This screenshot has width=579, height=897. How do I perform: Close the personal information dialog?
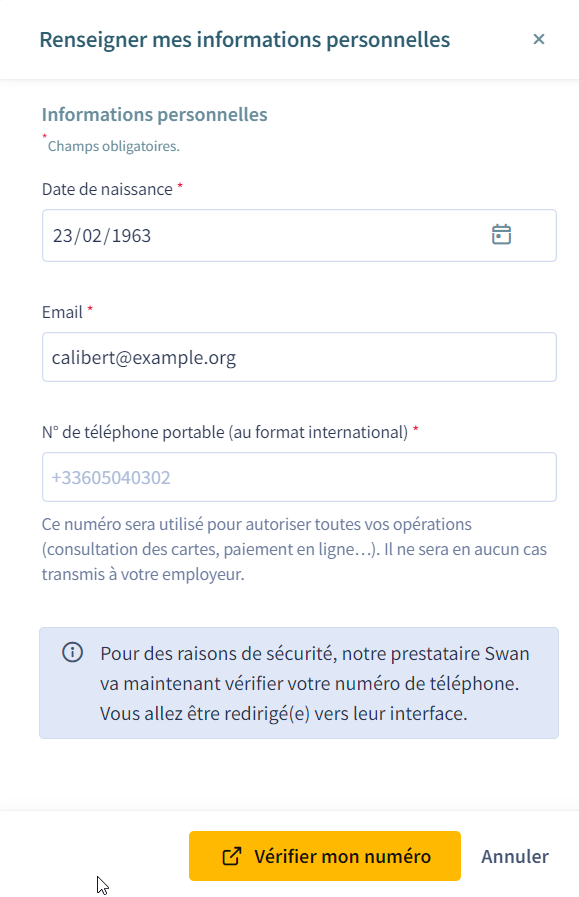click(x=538, y=39)
